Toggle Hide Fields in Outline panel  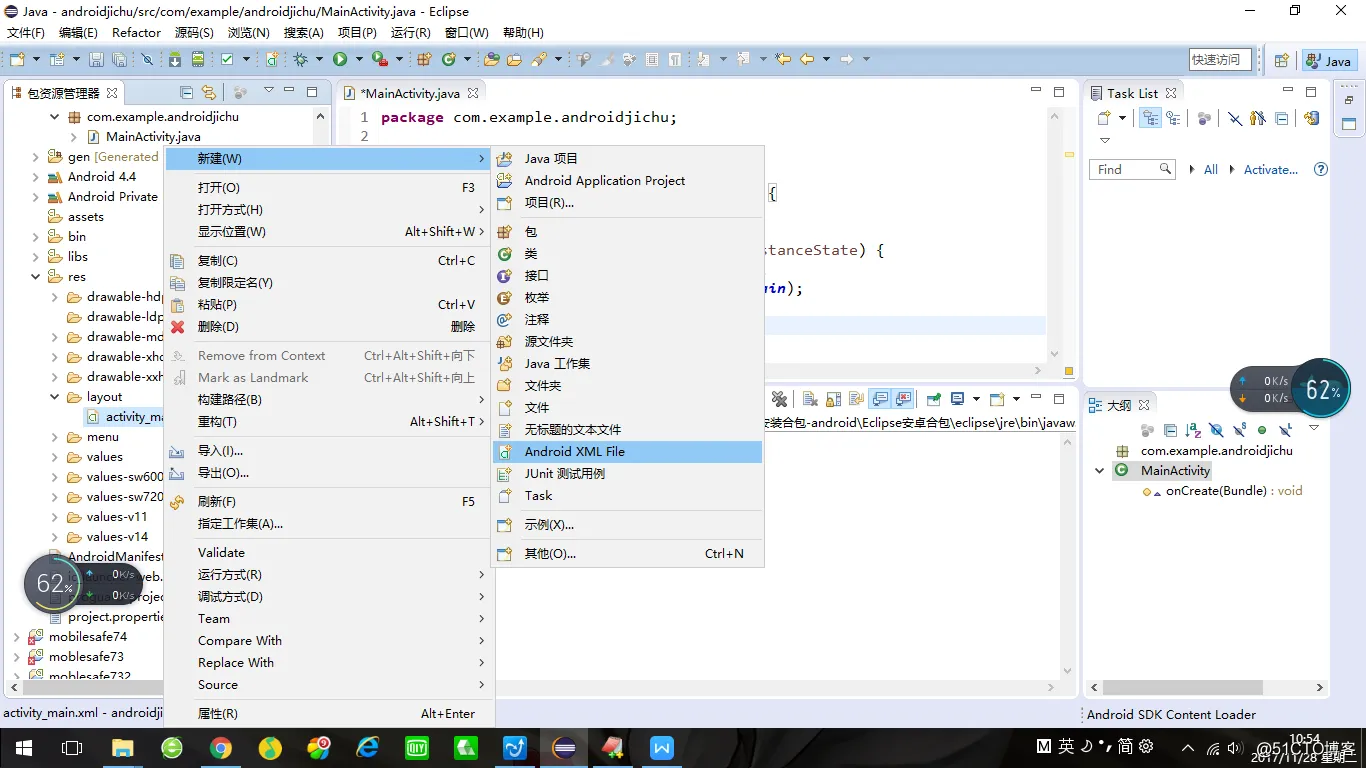(x=1216, y=430)
